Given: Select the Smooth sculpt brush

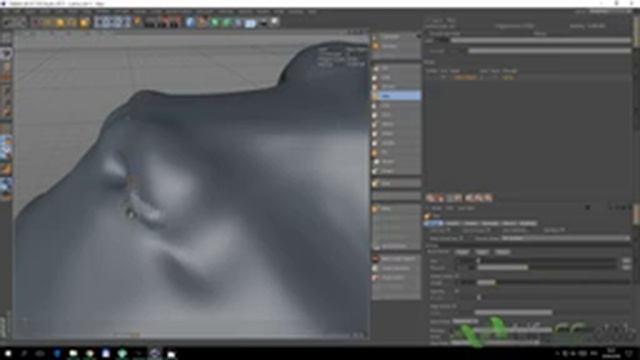Looking at the screenshot, I should coord(396,87).
